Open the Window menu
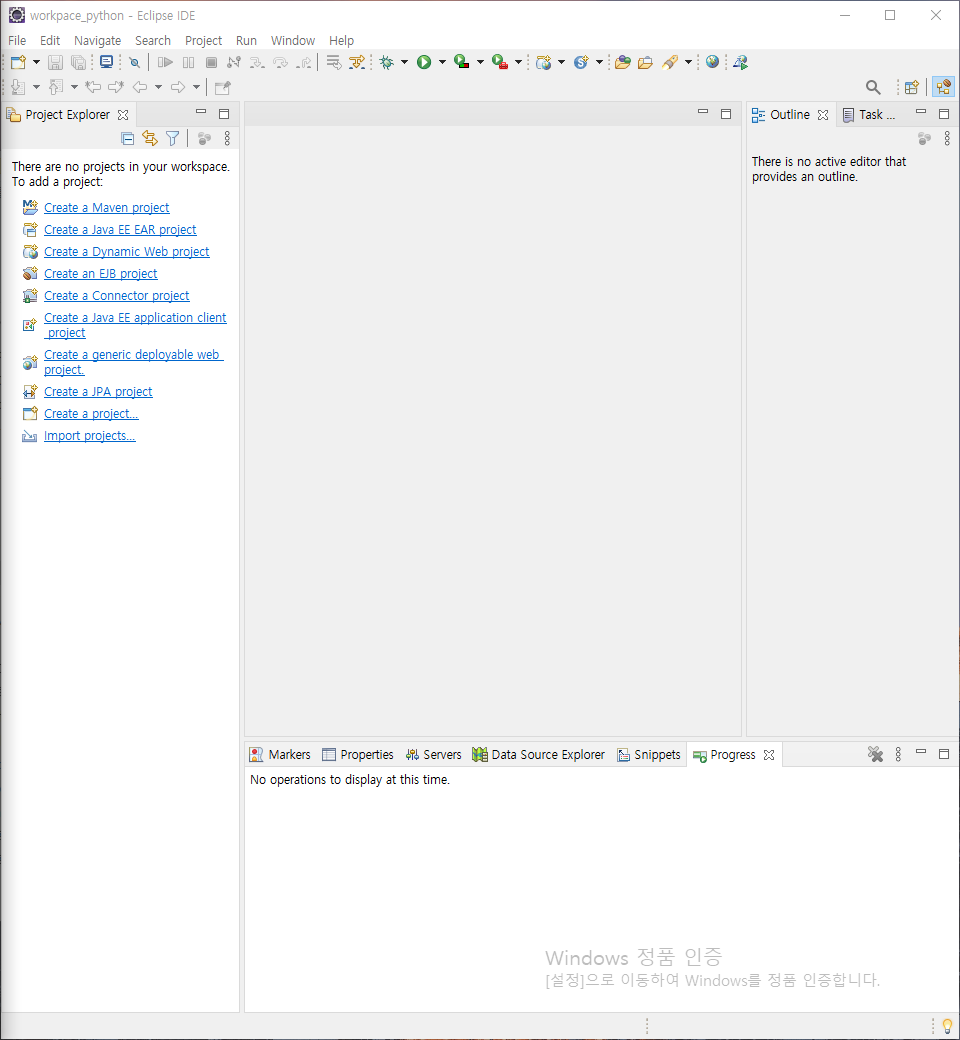Screen dimensions: 960x1040 pyautogui.click(x=293, y=40)
